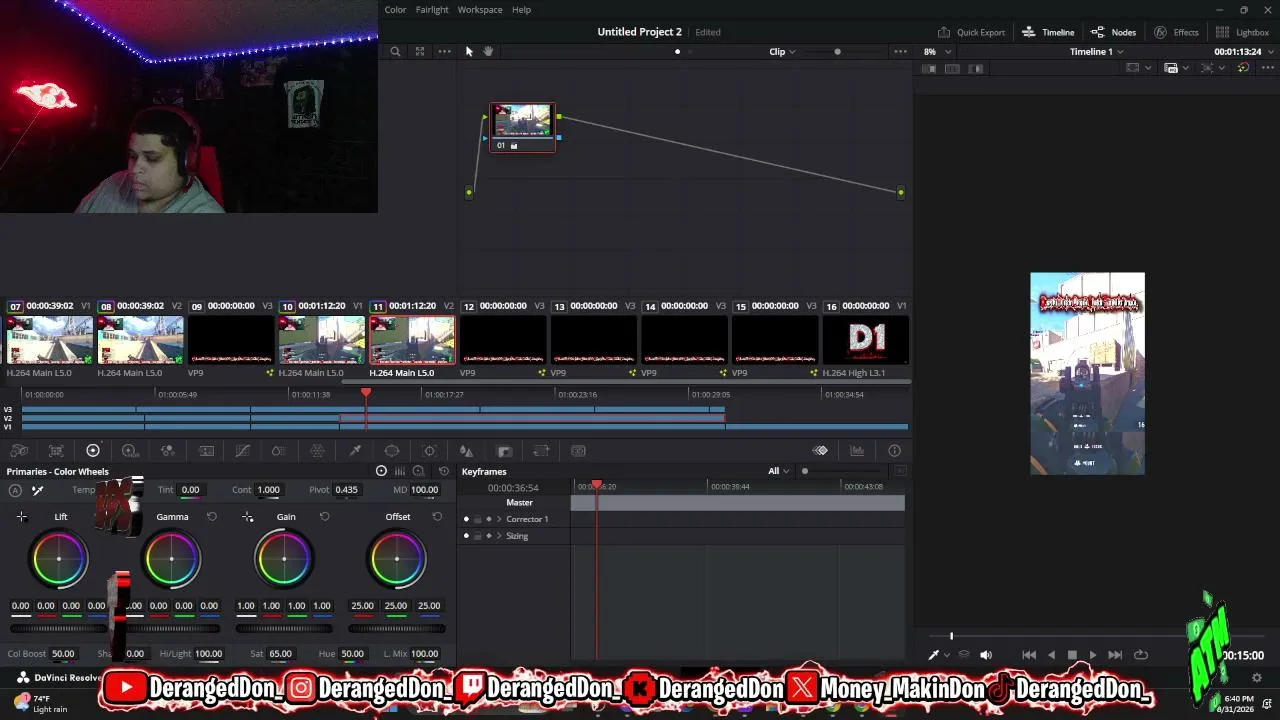The image size is (1280, 720).
Task: Click the node editor fit-to-view icon
Action: pos(420,51)
